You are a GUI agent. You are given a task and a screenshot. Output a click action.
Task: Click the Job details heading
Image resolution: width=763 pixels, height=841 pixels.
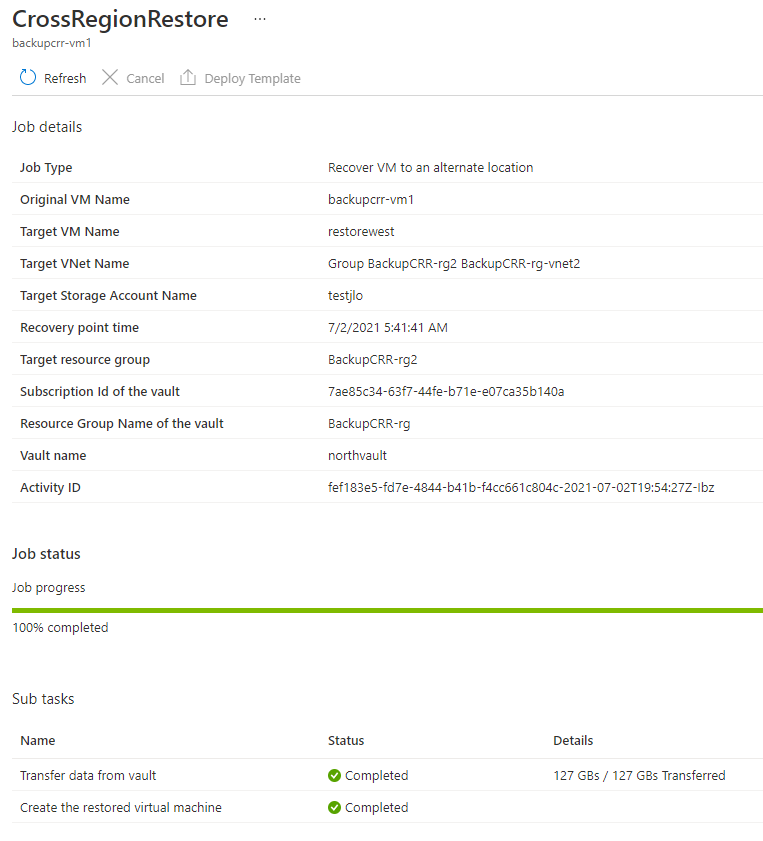click(x=47, y=127)
